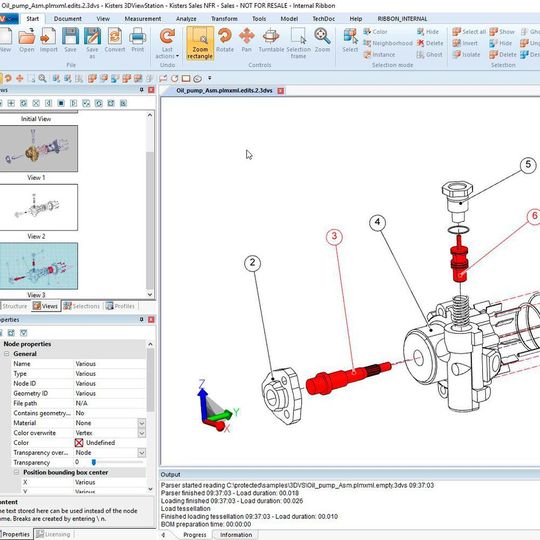
Task: Set selection mode to Color
Action: point(375,32)
